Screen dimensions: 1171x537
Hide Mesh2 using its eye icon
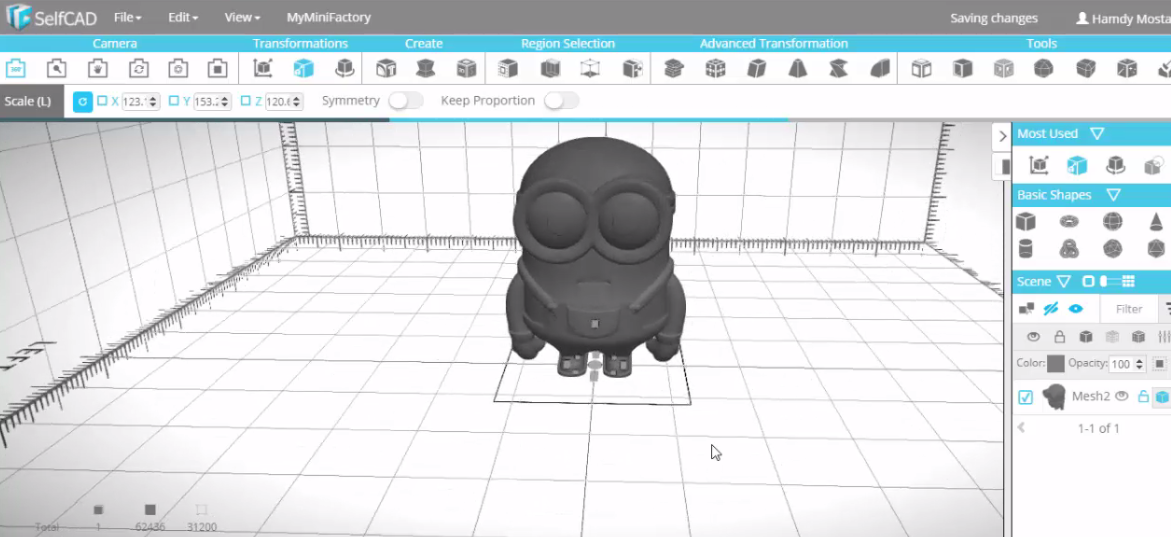point(1121,397)
